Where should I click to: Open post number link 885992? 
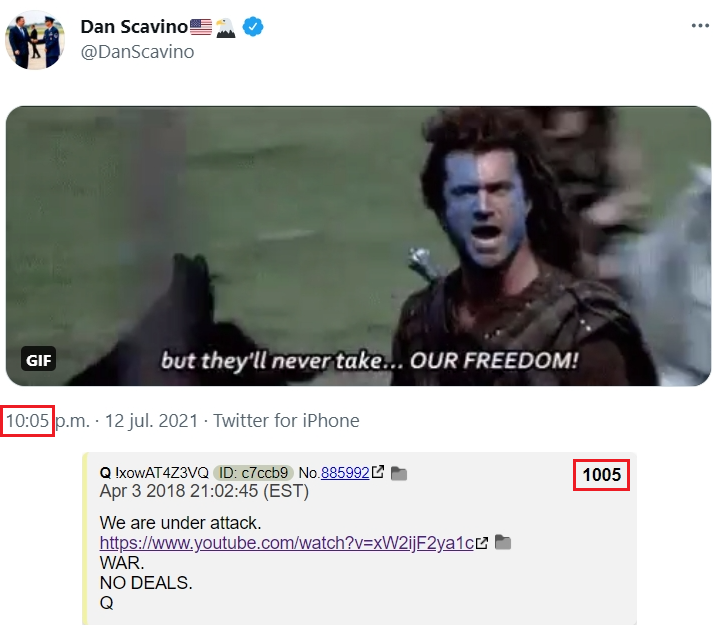(x=345, y=472)
